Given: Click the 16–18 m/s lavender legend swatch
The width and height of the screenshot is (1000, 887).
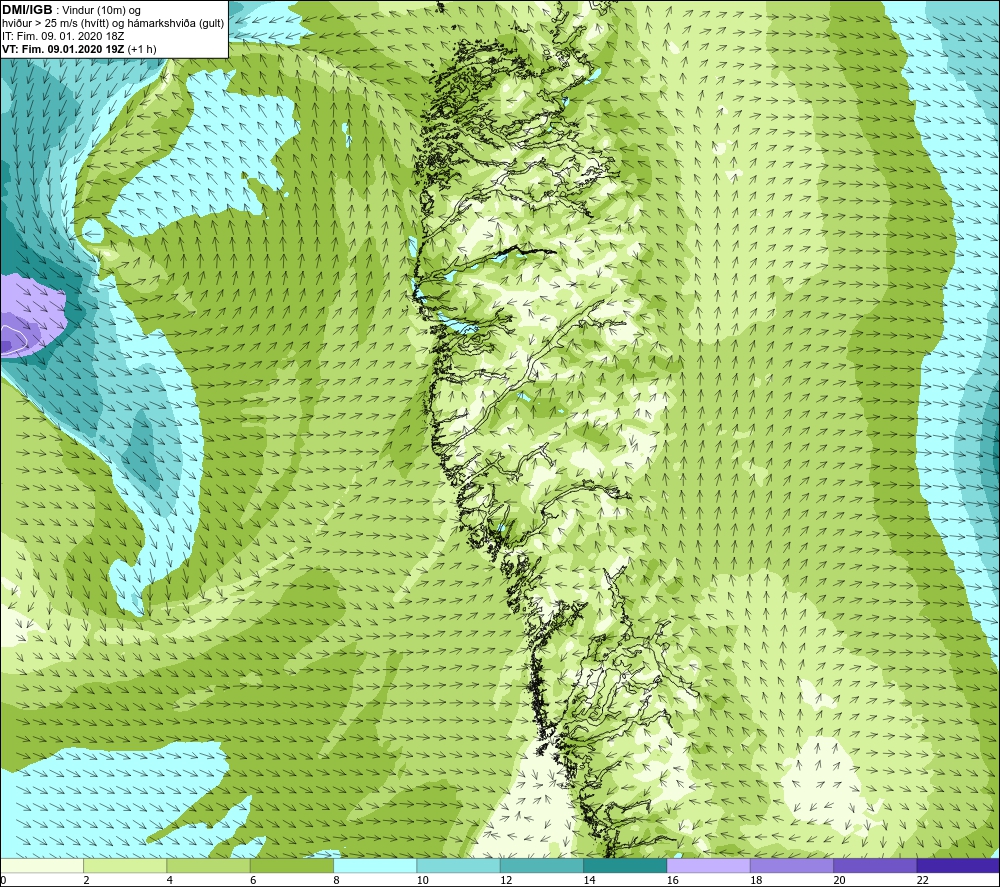Looking at the screenshot, I should pyautogui.click(x=709, y=865).
